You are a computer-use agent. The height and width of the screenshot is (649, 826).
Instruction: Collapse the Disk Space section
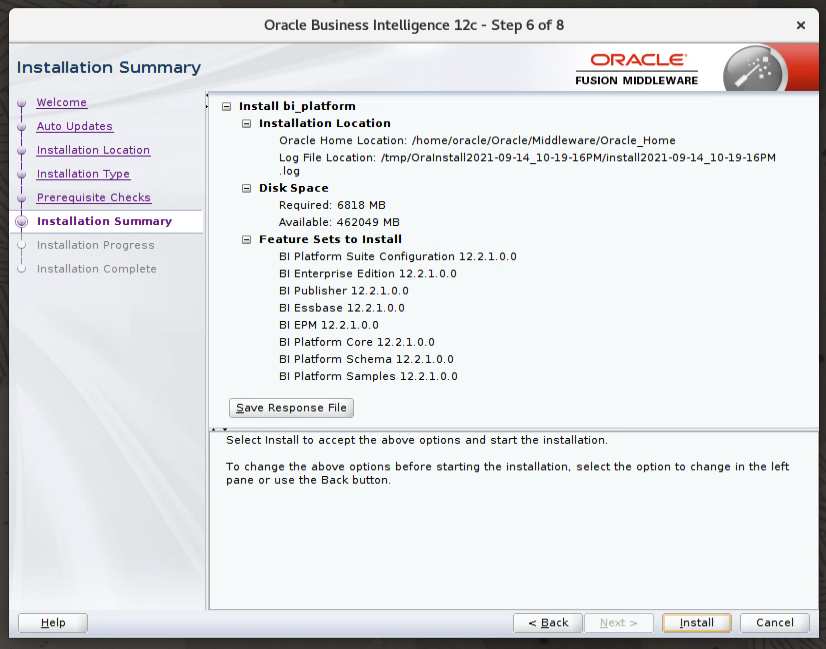point(247,189)
